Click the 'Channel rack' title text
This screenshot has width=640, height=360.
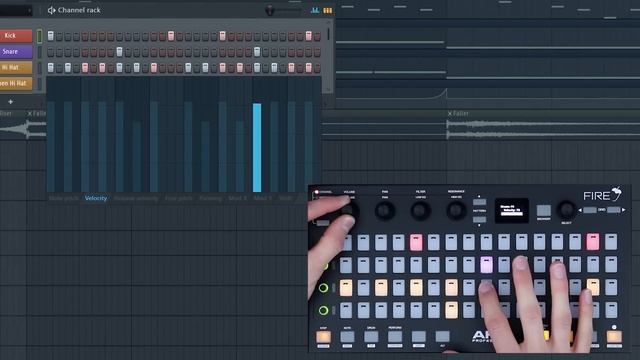(x=79, y=10)
